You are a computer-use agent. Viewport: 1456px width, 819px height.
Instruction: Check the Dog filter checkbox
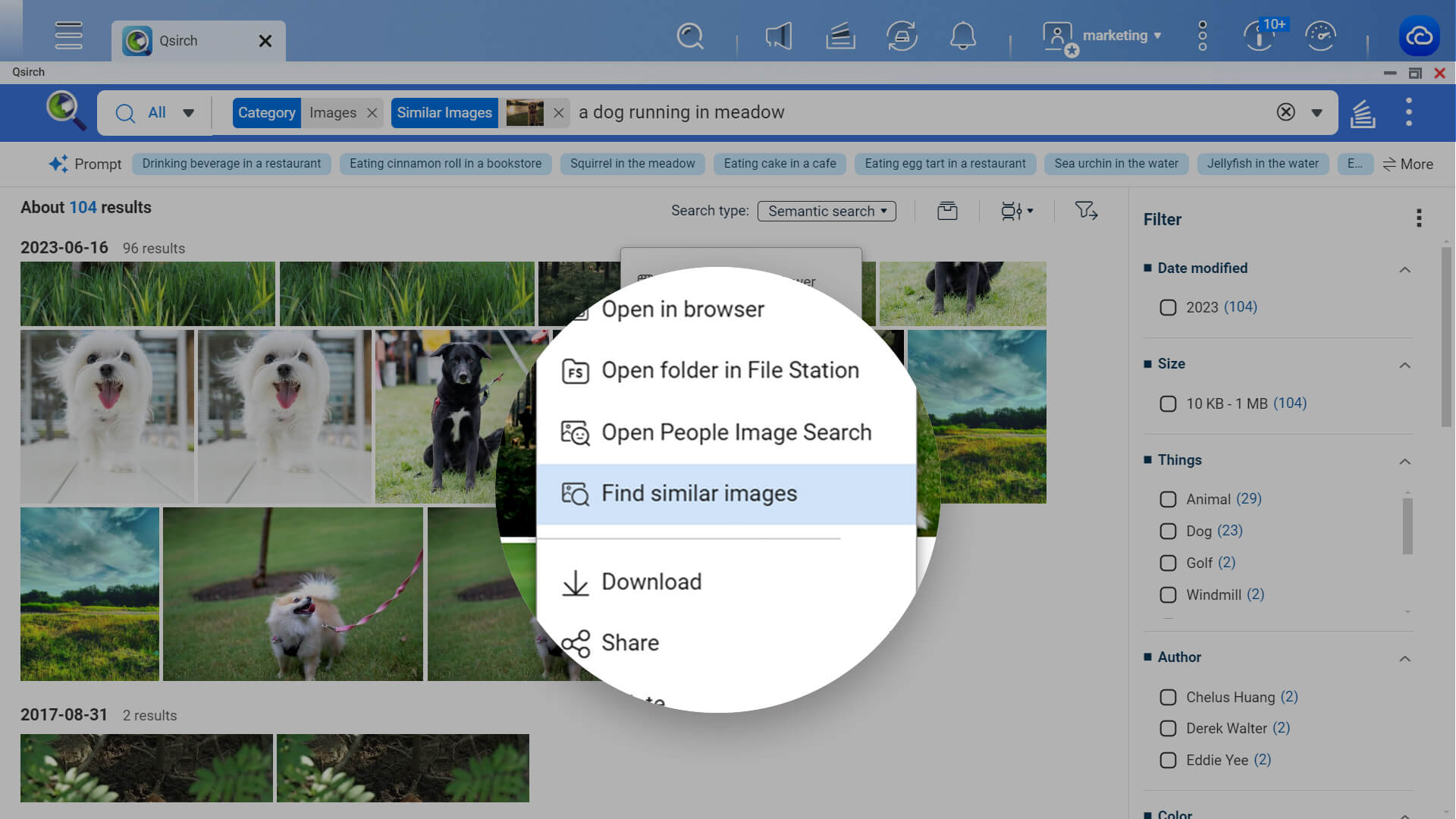[1168, 531]
